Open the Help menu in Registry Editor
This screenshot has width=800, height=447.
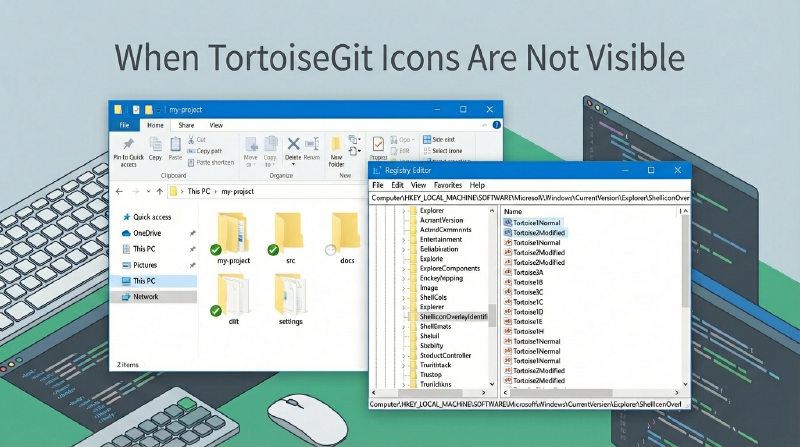(x=477, y=185)
